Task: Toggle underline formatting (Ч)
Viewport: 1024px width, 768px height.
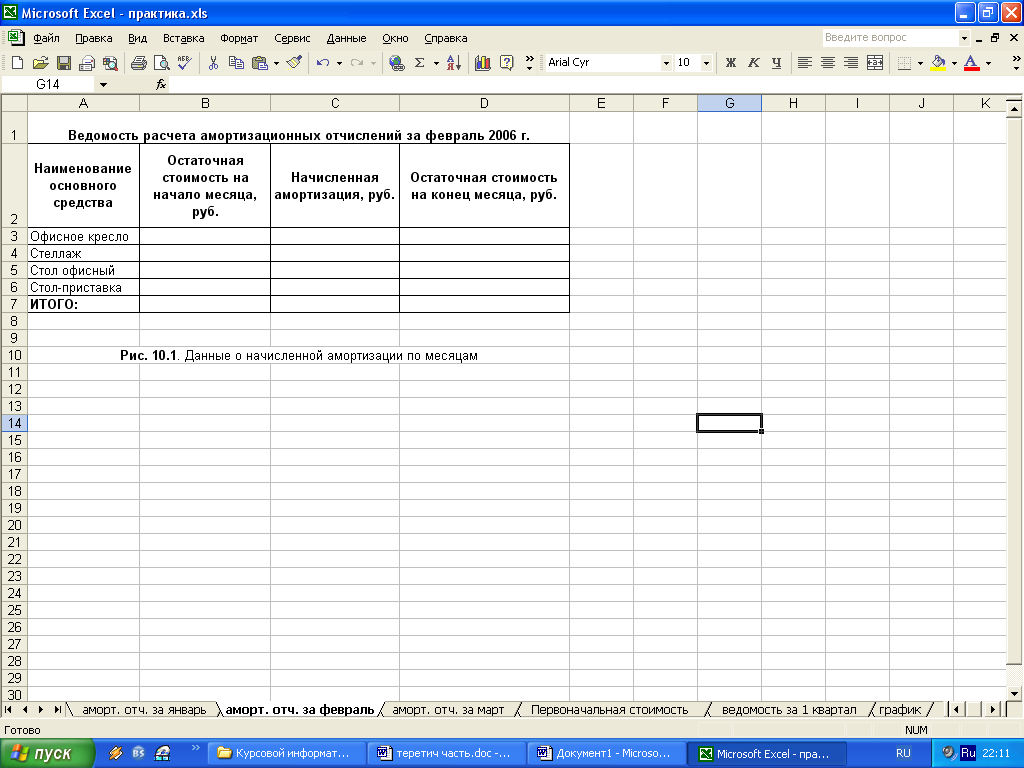Action: click(776, 63)
